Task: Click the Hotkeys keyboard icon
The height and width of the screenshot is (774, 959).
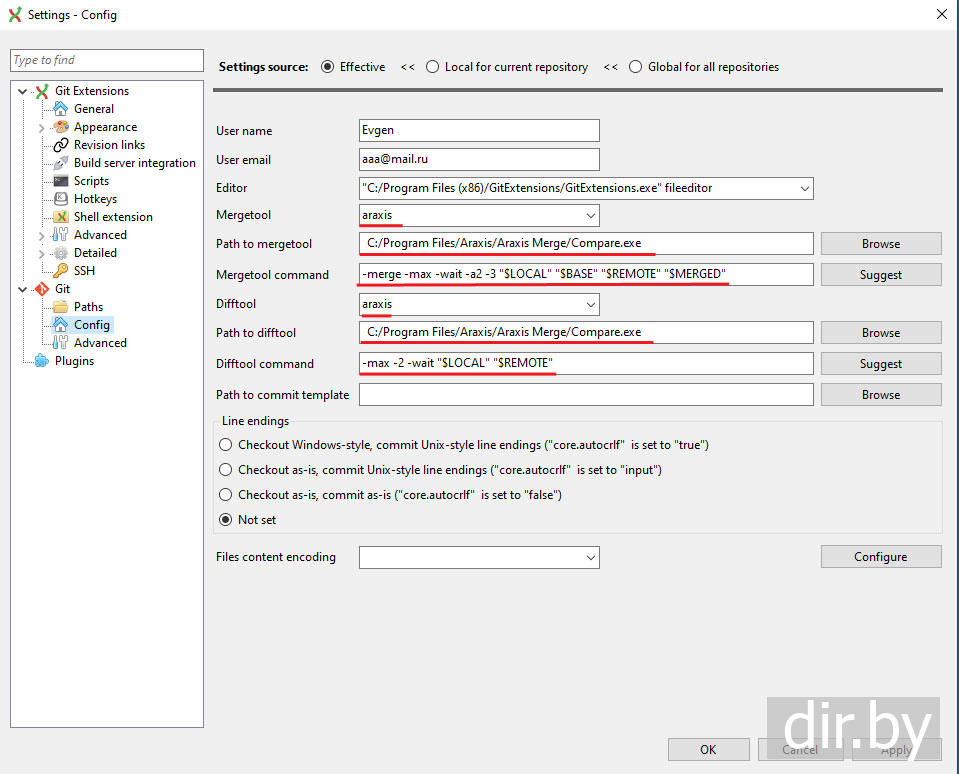Action: [x=61, y=199]
